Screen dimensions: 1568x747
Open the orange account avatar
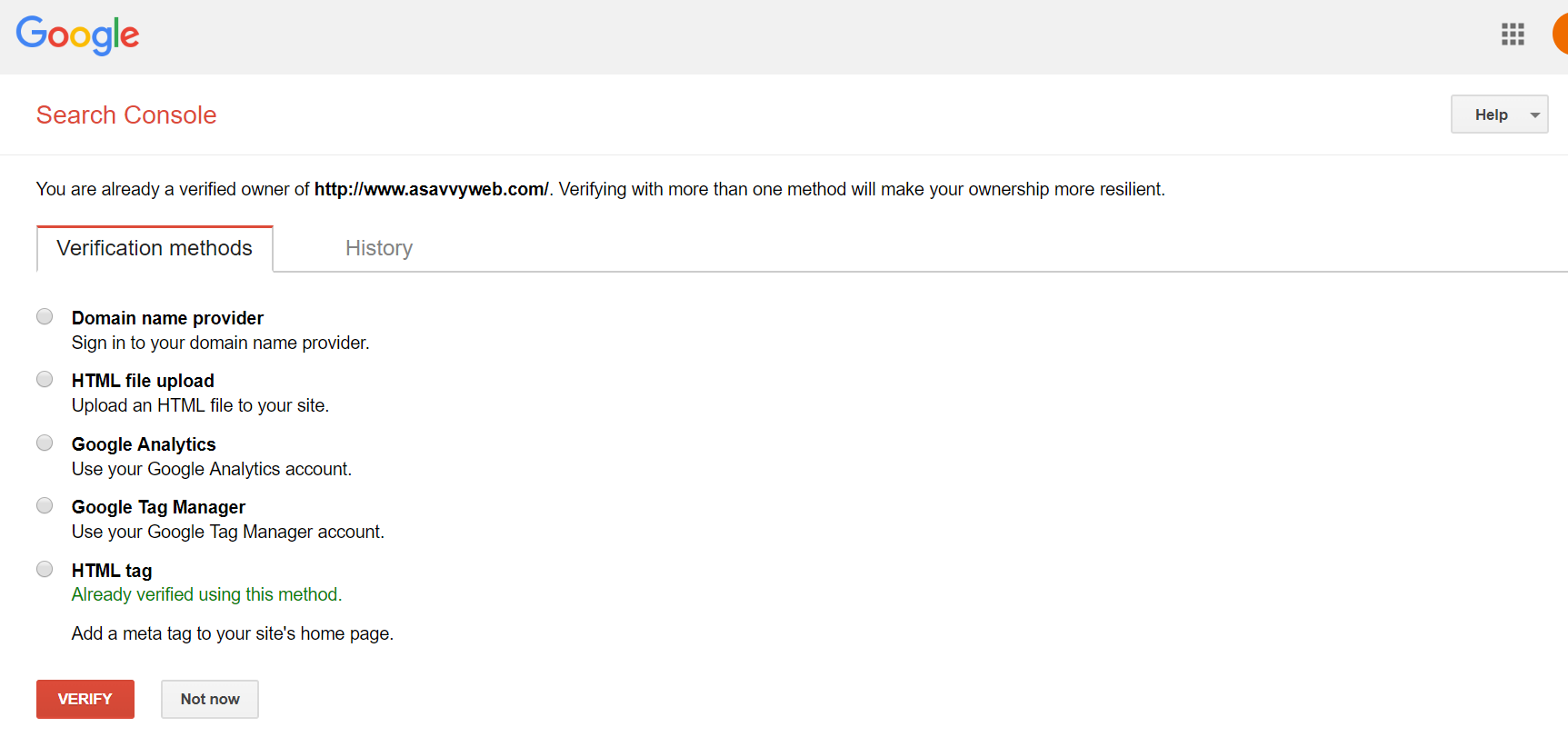click(1560, 35)
